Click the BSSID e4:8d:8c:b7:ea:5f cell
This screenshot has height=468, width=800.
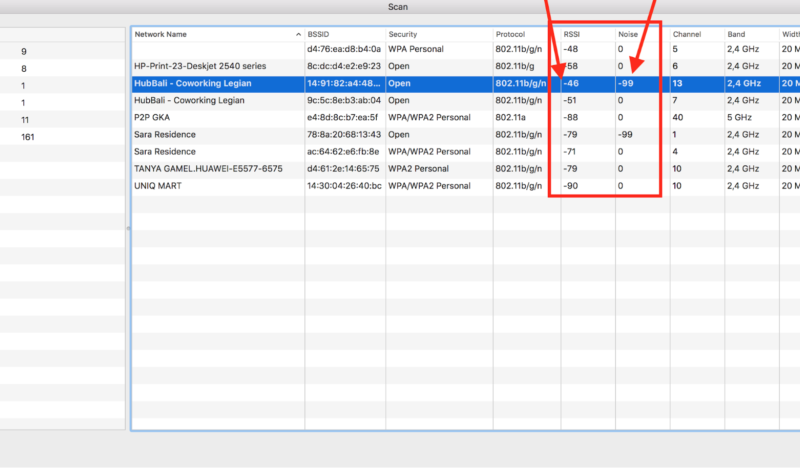(x=342, y=117)
